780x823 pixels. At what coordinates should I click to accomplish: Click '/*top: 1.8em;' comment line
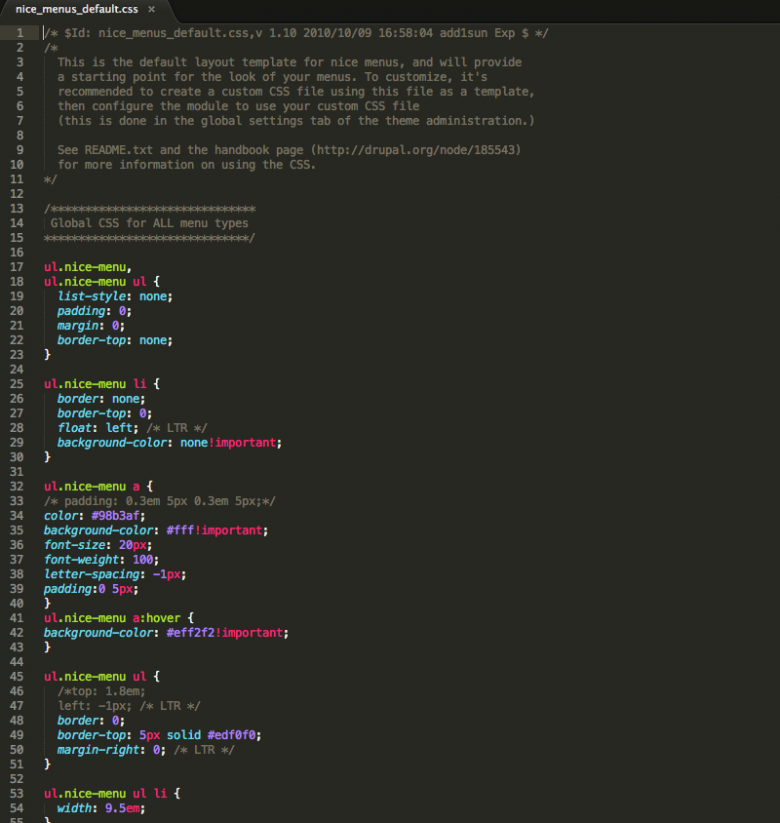[101, 691]
